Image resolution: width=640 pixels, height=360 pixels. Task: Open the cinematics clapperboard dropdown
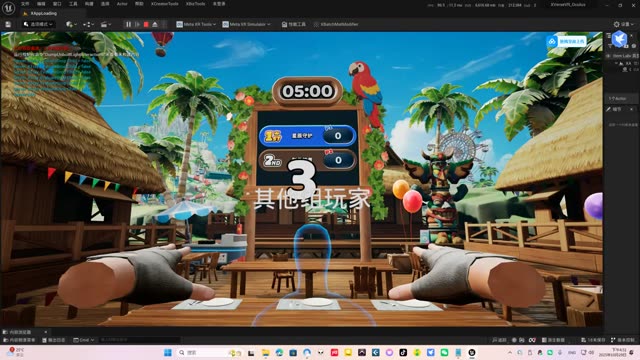pos(106,24)
